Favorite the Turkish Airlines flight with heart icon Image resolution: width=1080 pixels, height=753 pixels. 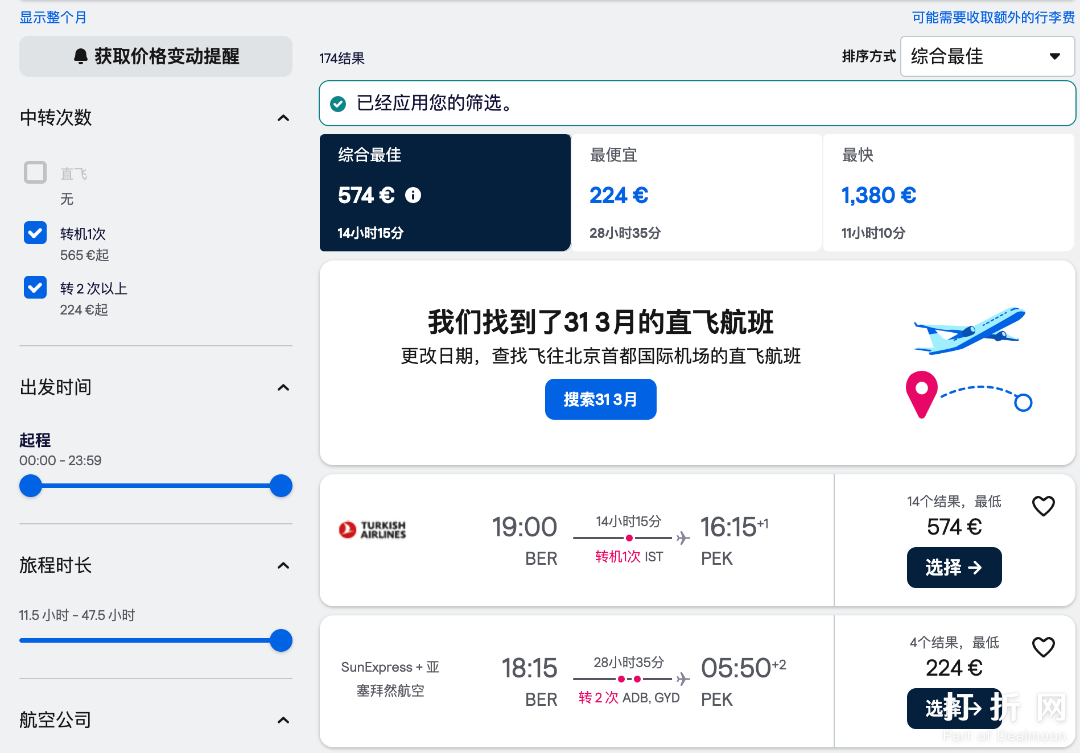1043,506
